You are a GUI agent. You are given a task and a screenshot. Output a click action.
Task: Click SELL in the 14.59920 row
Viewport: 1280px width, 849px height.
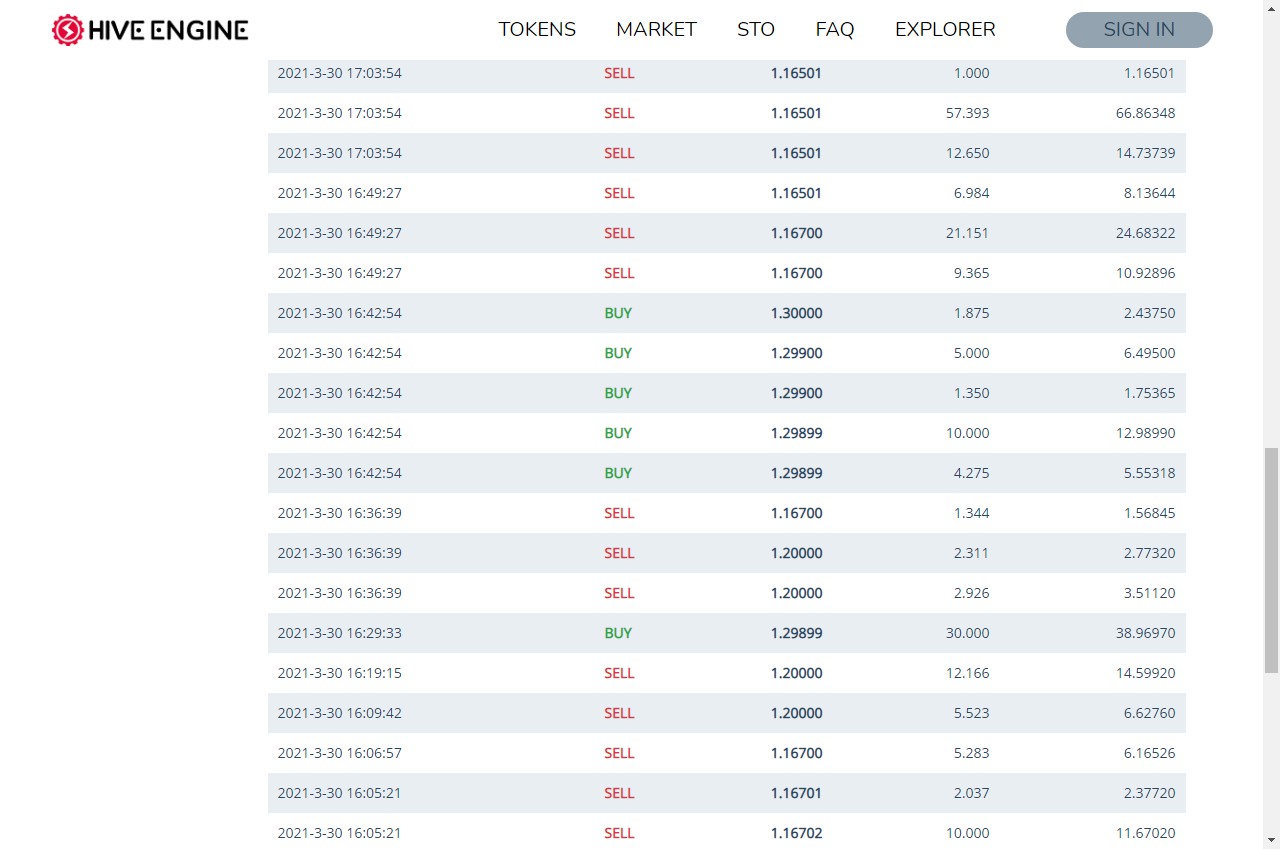[619, 673]
